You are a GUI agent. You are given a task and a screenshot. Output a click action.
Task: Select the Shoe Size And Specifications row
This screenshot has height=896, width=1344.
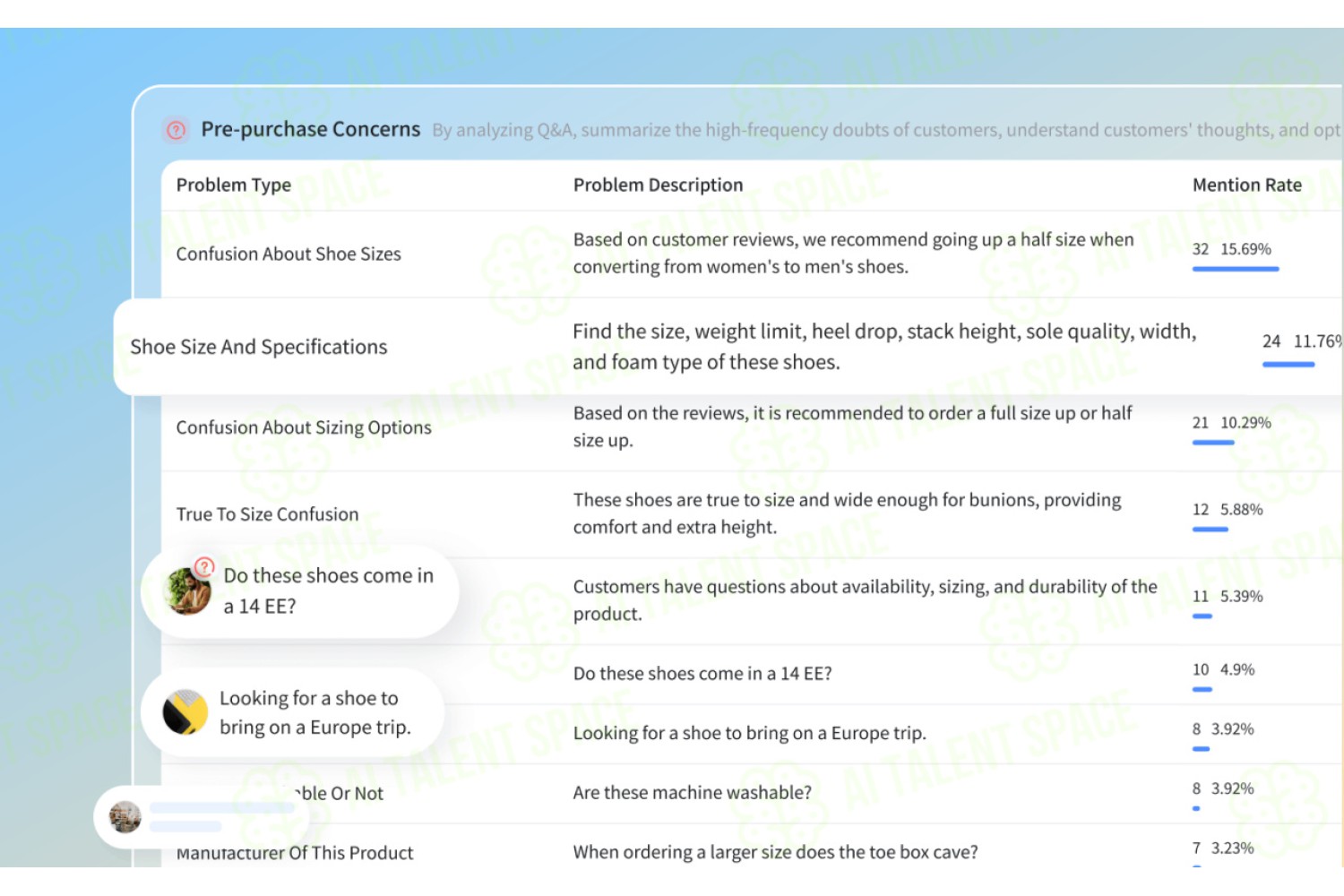pos(728,347)
